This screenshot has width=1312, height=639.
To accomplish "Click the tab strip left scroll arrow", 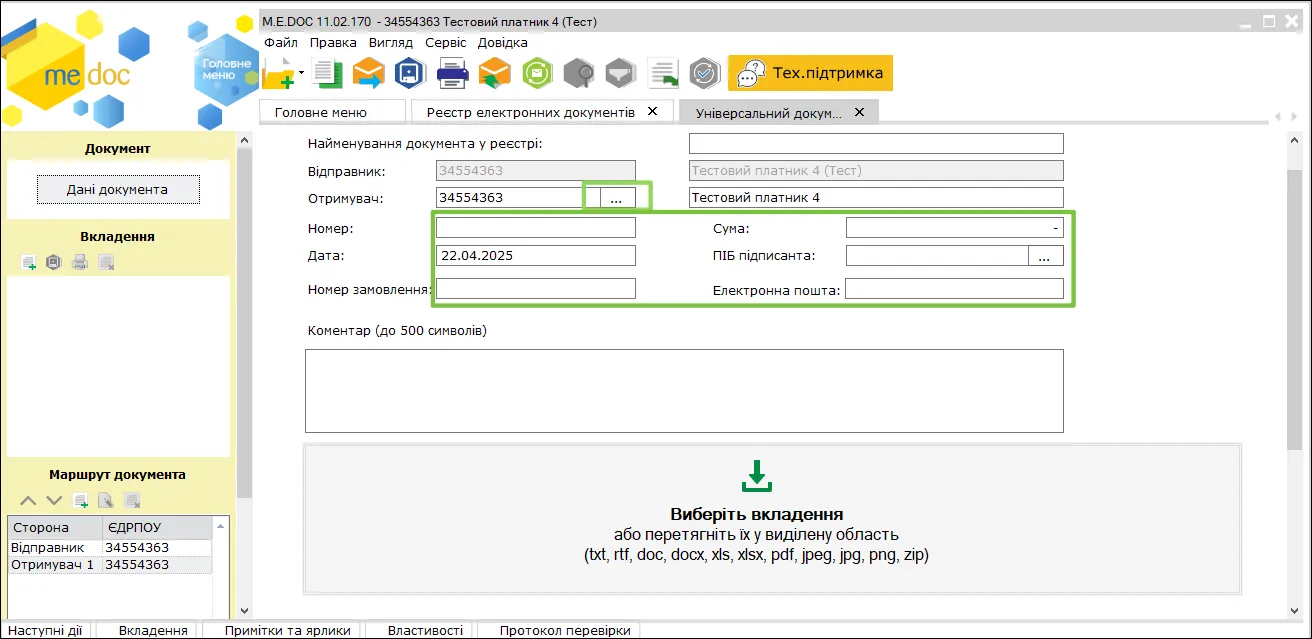I will [x=1277, y=117].
